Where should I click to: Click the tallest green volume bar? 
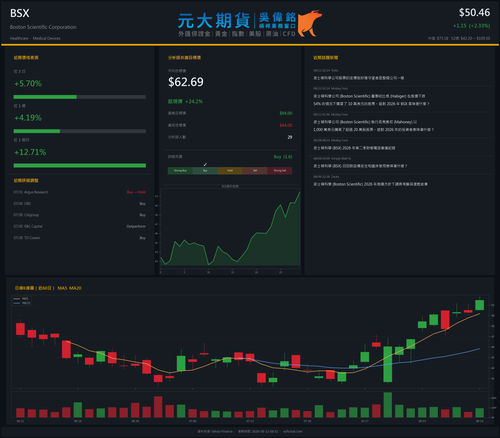pyautogui.click(x=388, y=405)
